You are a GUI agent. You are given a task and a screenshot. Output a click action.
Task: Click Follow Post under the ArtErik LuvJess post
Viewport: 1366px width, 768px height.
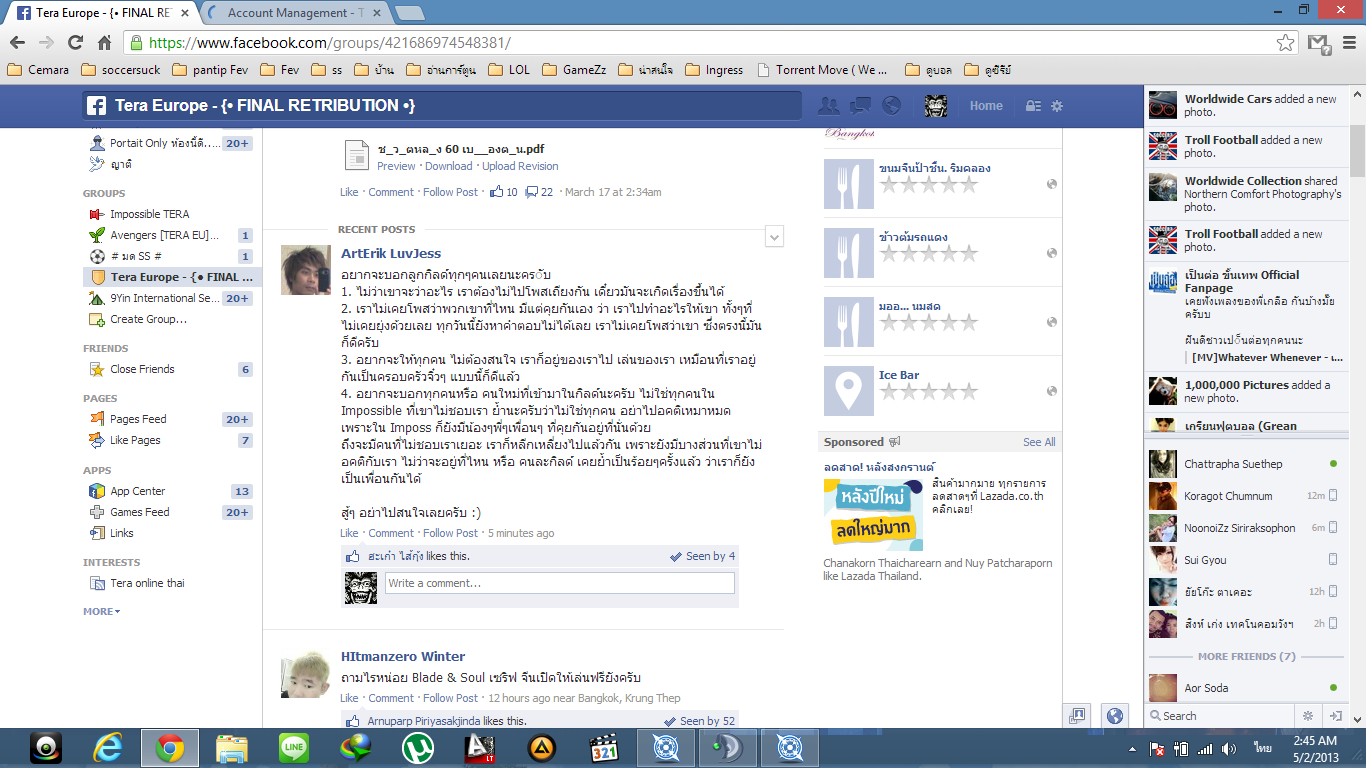click(x=450, y=533)
